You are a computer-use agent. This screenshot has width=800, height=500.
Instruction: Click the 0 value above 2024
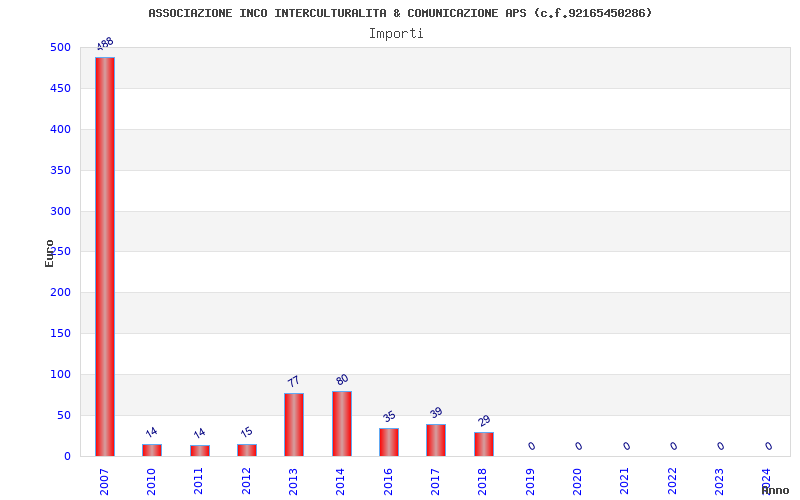click(768, 446)
